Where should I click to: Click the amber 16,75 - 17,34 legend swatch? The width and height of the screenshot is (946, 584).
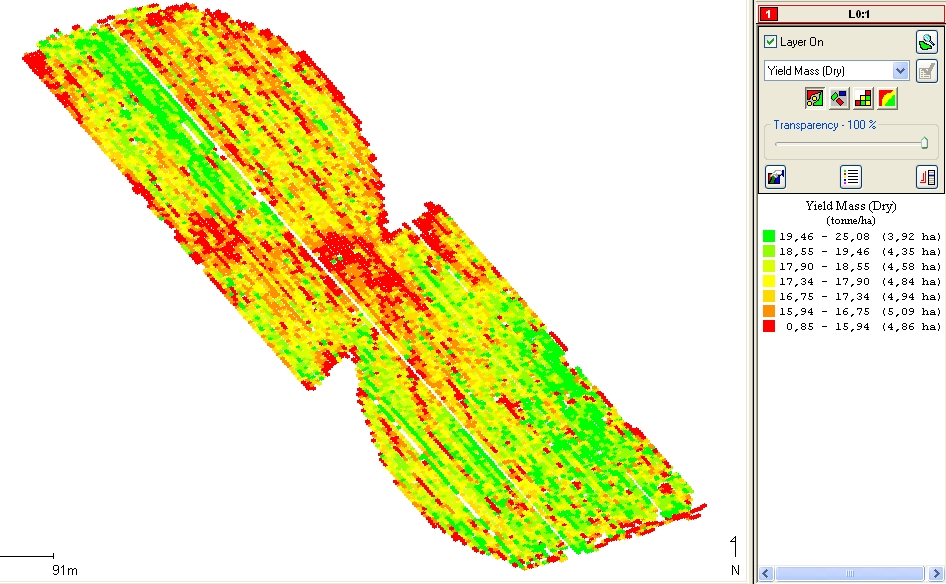click(769, 296)
